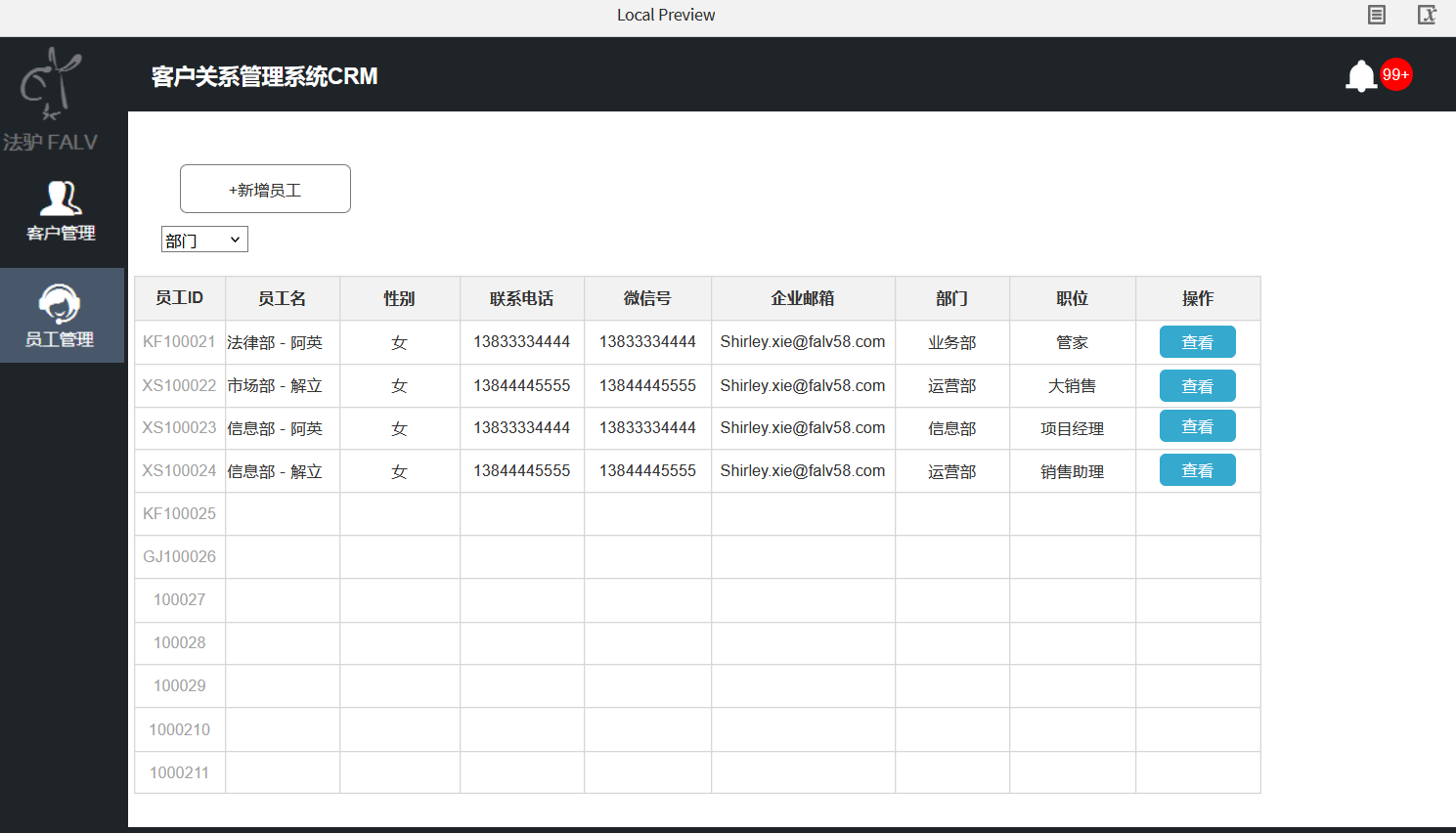Click the 信息部 department cell for XS100023
This screenshot has width=1456, height=833.
pyautogui.click(x=952, y=428)
